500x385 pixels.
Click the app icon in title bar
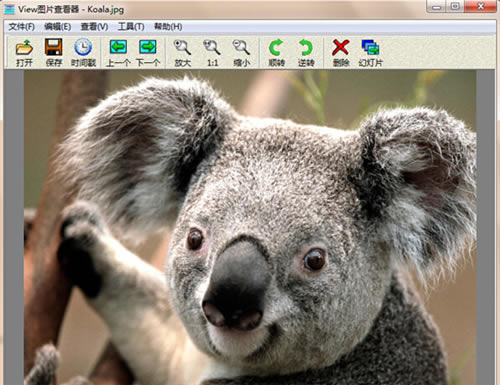9,9
